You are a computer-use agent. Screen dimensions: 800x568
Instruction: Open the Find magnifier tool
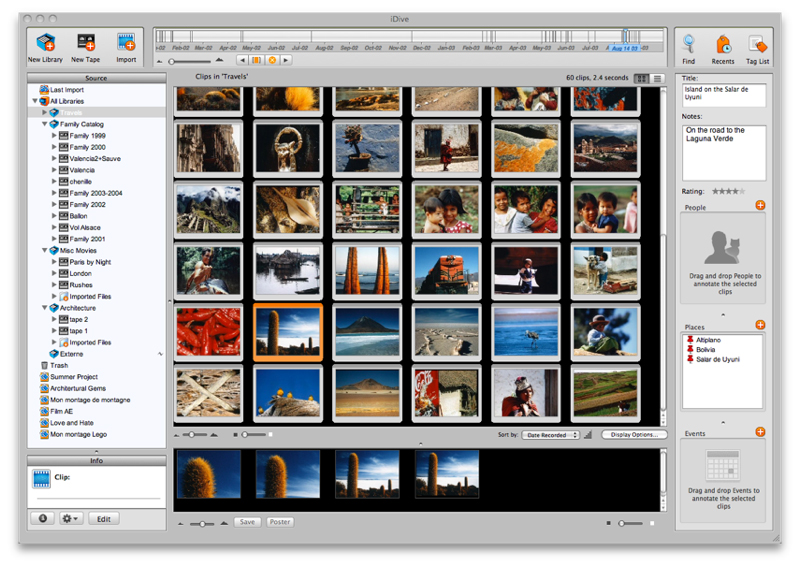(689, 43)
